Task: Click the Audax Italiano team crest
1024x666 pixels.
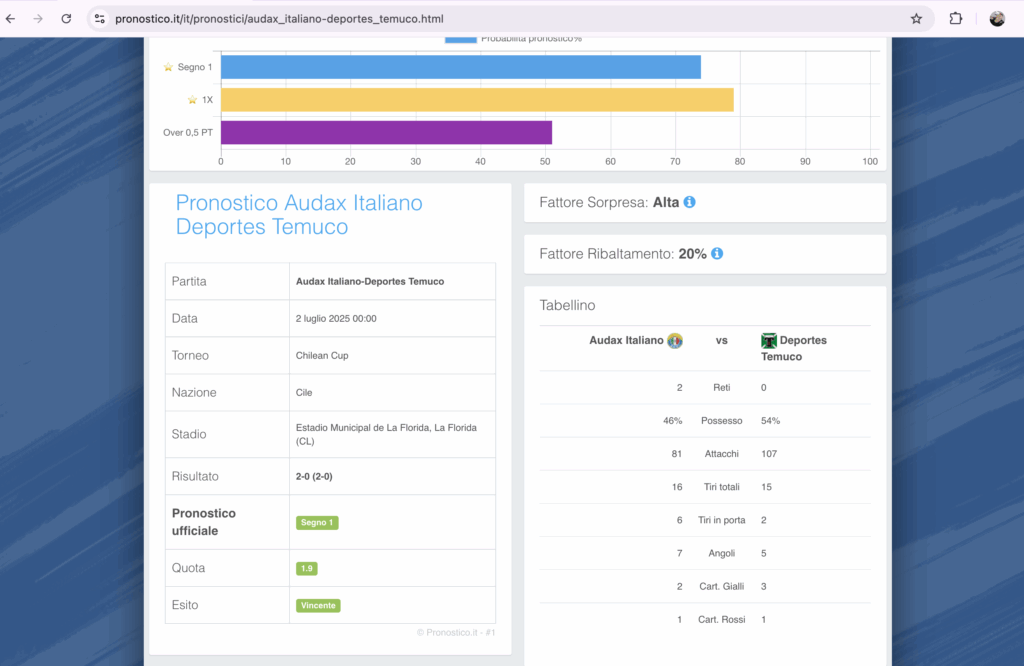Action: tap(675, 340)
